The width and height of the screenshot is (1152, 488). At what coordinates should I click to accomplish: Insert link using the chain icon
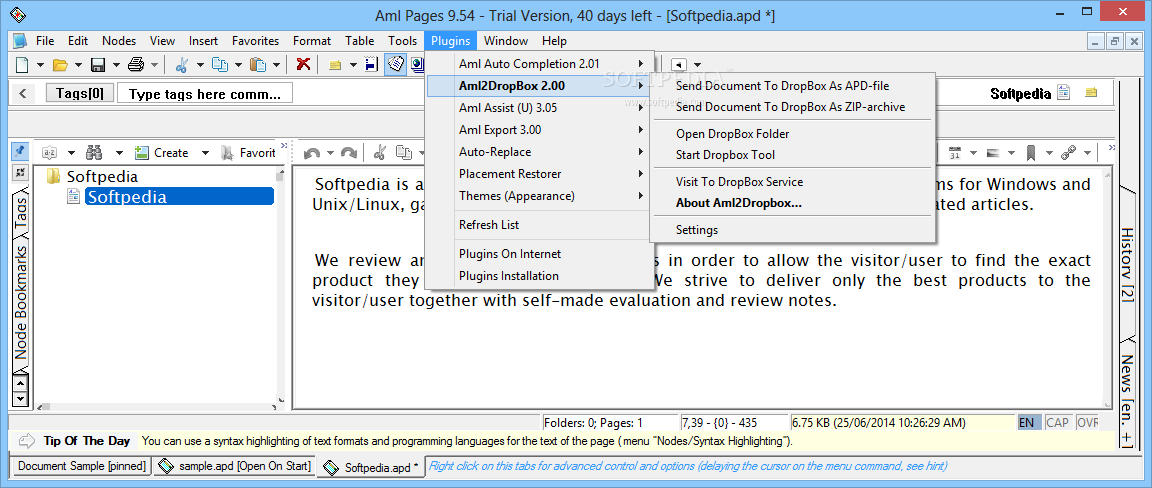pyautogui.click(x=1069, y=153)
